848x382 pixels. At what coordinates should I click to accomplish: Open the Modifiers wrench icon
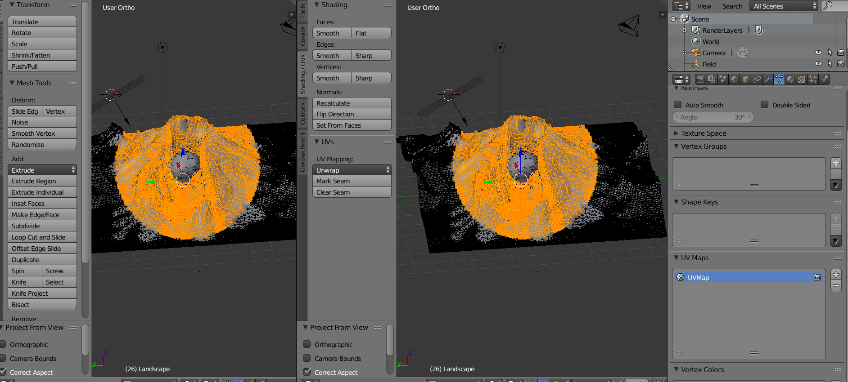pyautogui.click(x=768, y=80)
